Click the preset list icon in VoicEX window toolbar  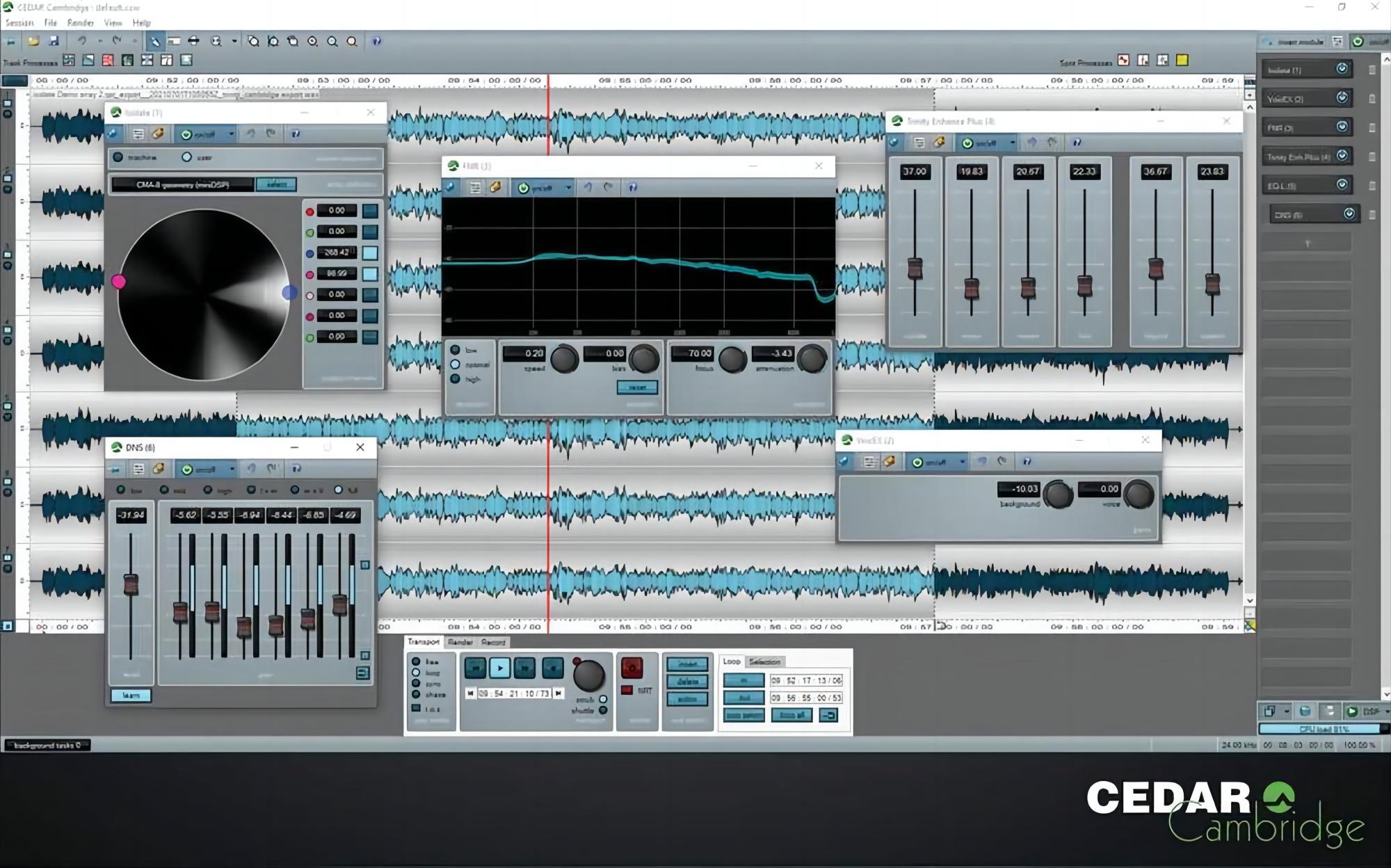(869, 461)
